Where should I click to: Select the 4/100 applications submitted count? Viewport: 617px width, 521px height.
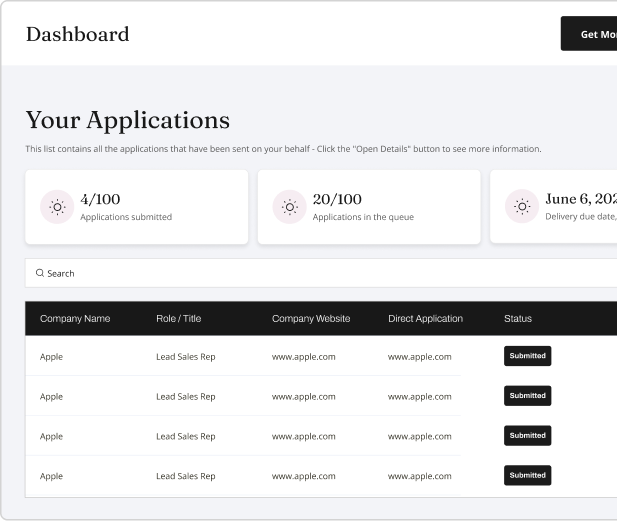100,199
